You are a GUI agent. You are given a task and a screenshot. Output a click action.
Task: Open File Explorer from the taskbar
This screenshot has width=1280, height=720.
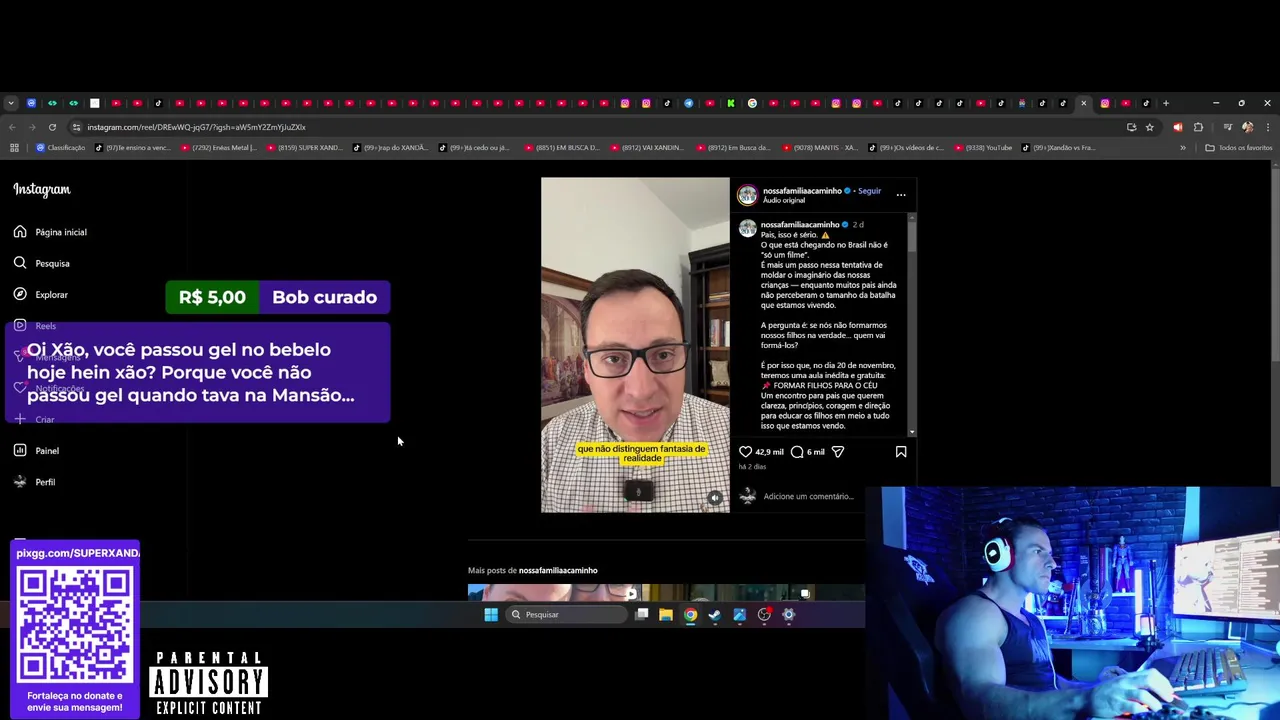[x=666, y=615]
